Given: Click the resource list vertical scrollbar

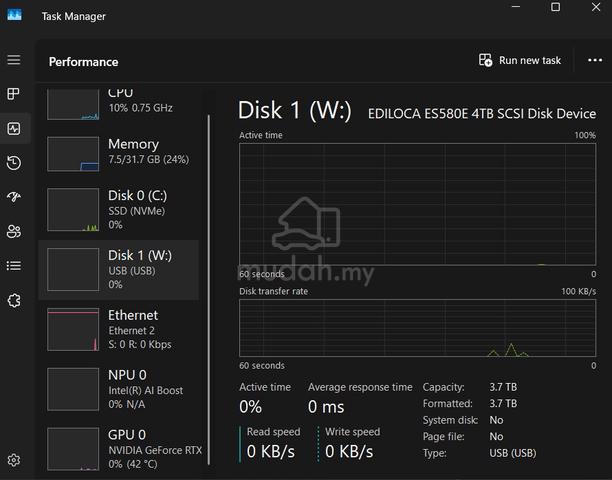Looking at the screenshot, I should click(209, 289).
